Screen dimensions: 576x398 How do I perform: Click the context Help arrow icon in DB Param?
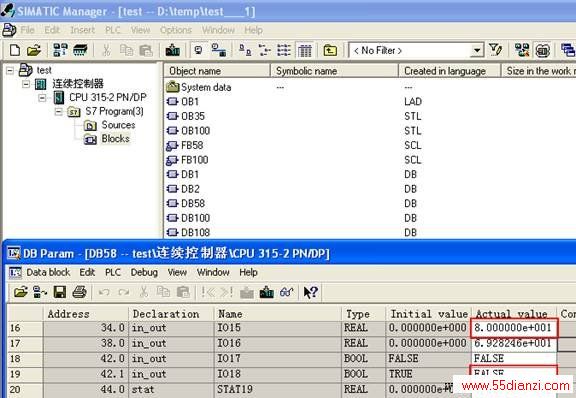tap(311, 292)
